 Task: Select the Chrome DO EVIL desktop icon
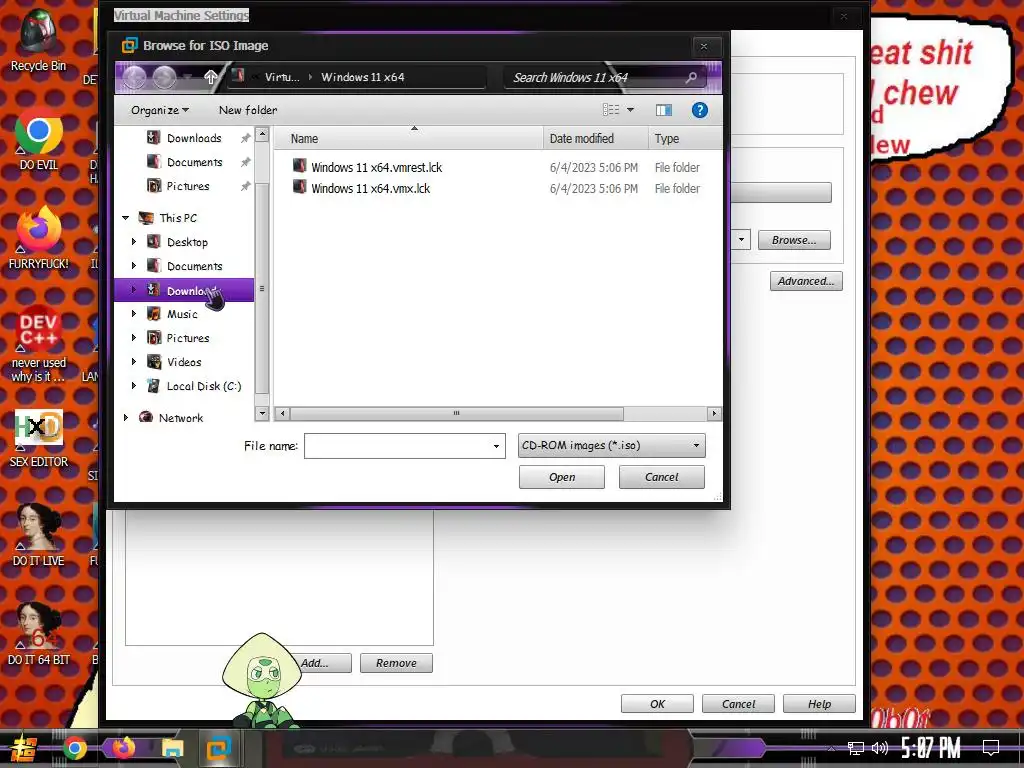pyautogui.click(x=39, y=140)
